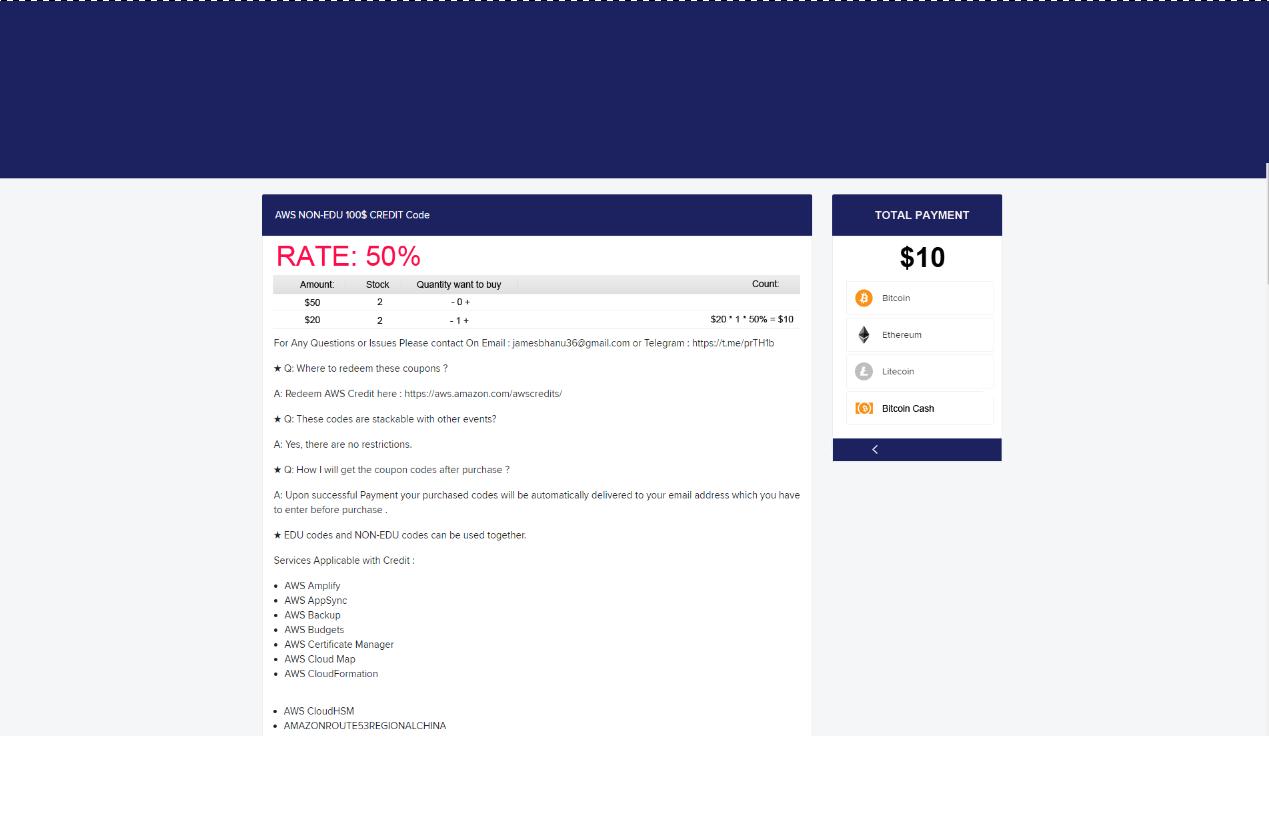Increase quantity for the $50 code
Viewport: 1269px width, 840px height.
point(467,302)
